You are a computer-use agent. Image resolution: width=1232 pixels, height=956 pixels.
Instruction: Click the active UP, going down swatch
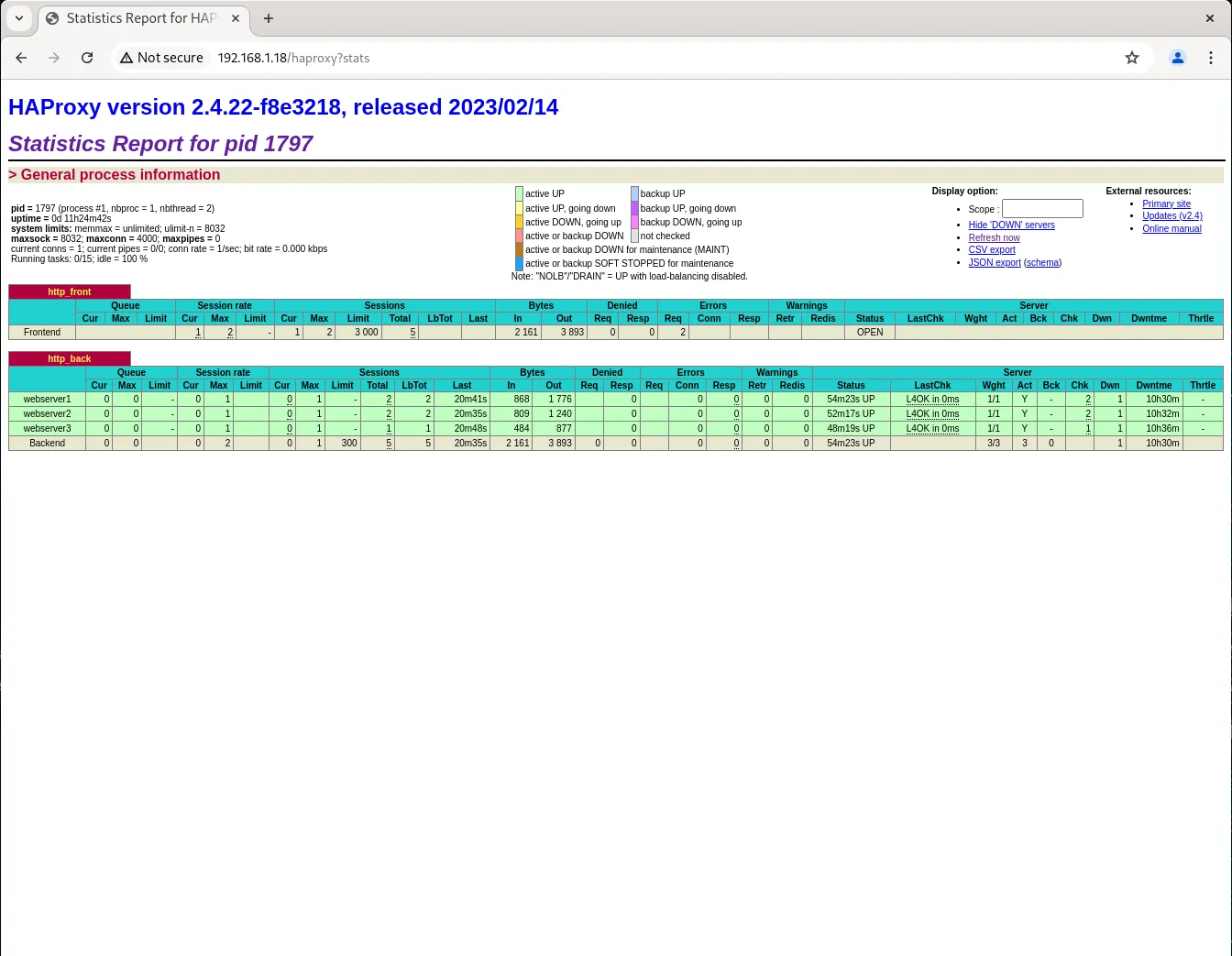tap(519, 208)
